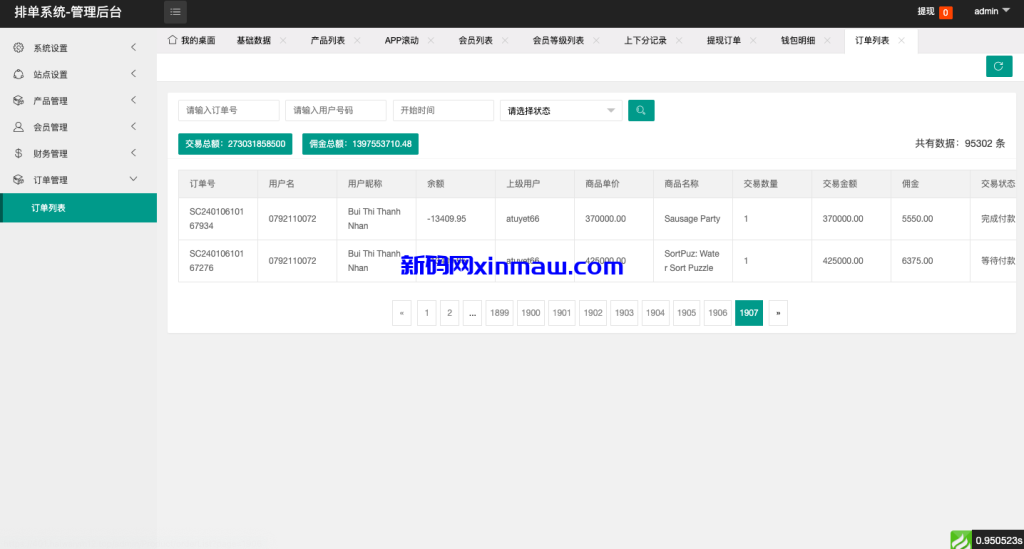Click order number SC24010610167276 cell
Screen dimensions: 1024x549
[217, 260]
